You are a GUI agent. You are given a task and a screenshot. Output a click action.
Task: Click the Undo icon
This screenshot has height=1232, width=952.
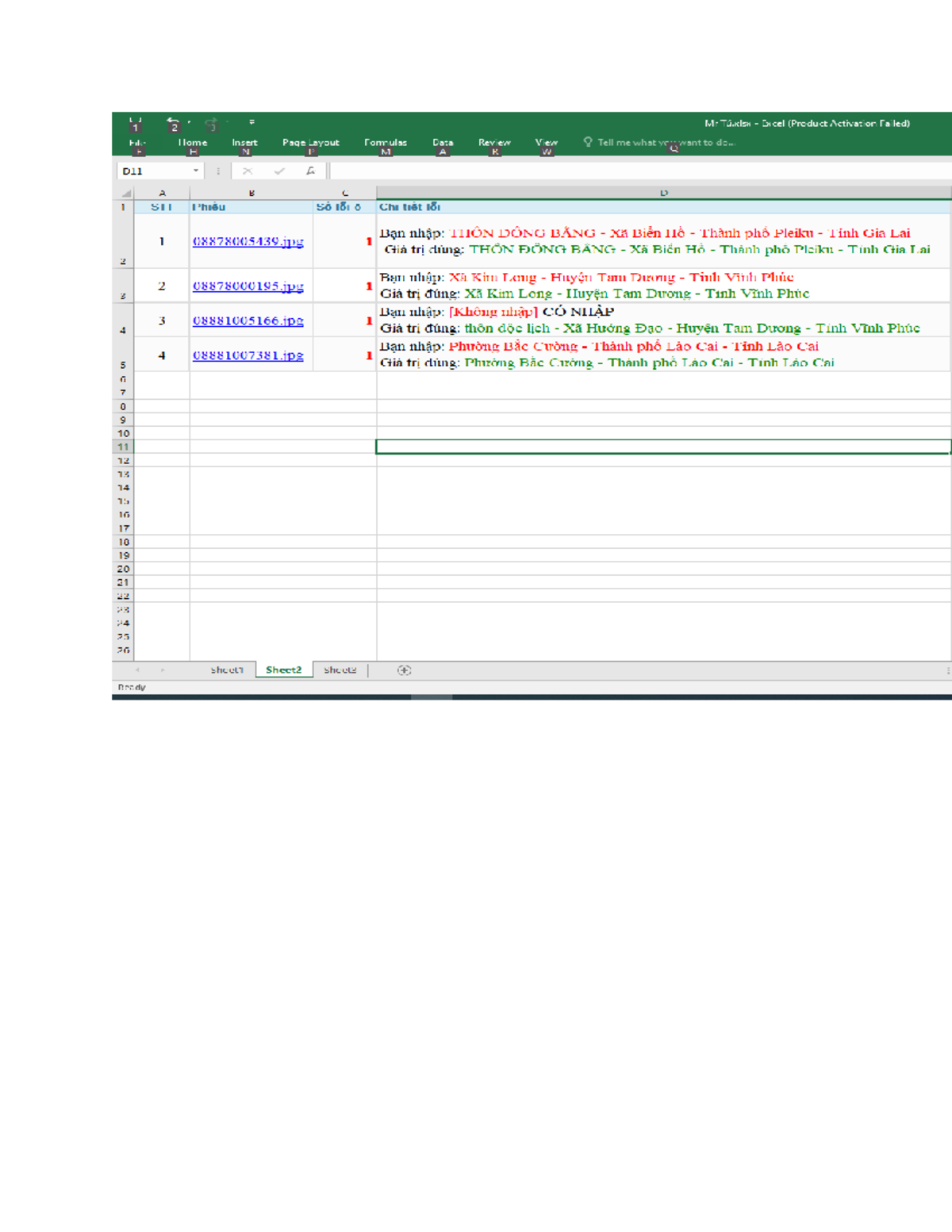(171, 121)
